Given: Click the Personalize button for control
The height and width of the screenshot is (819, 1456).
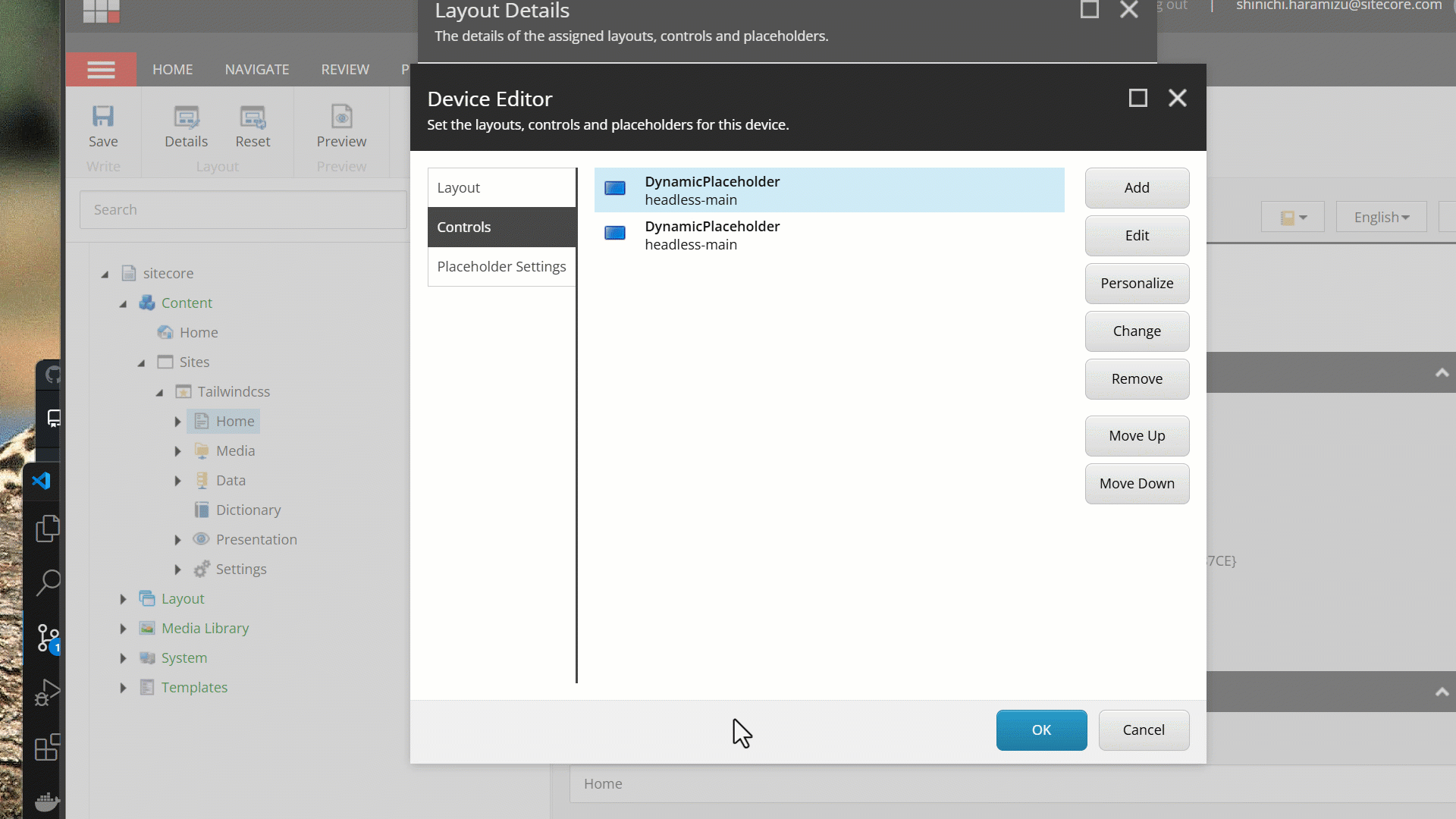Looking at the screenshot, I should [1137, 283].
